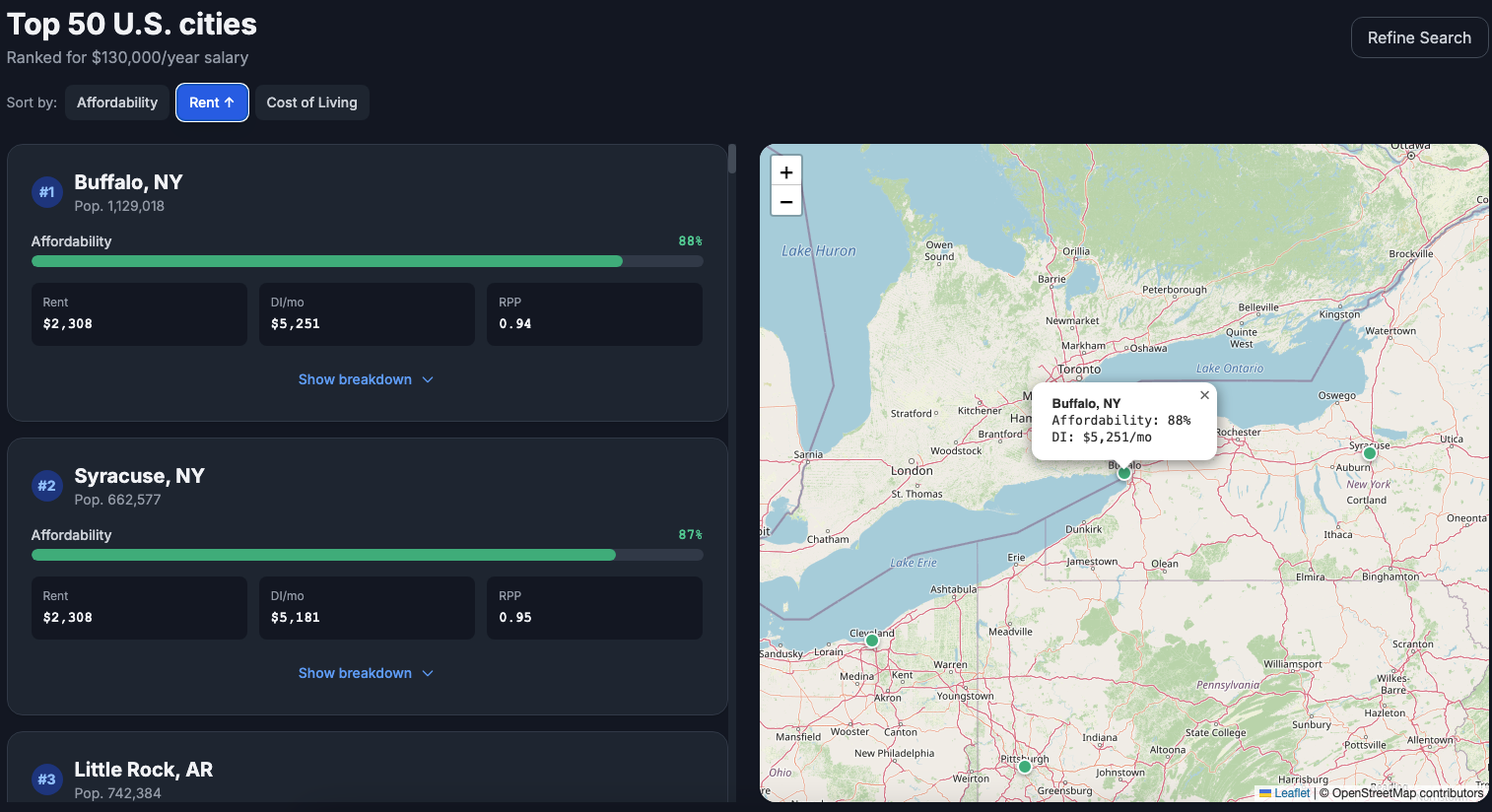
Task: Open the Leaflet attribution link
Action: [x=1291, y=793]
